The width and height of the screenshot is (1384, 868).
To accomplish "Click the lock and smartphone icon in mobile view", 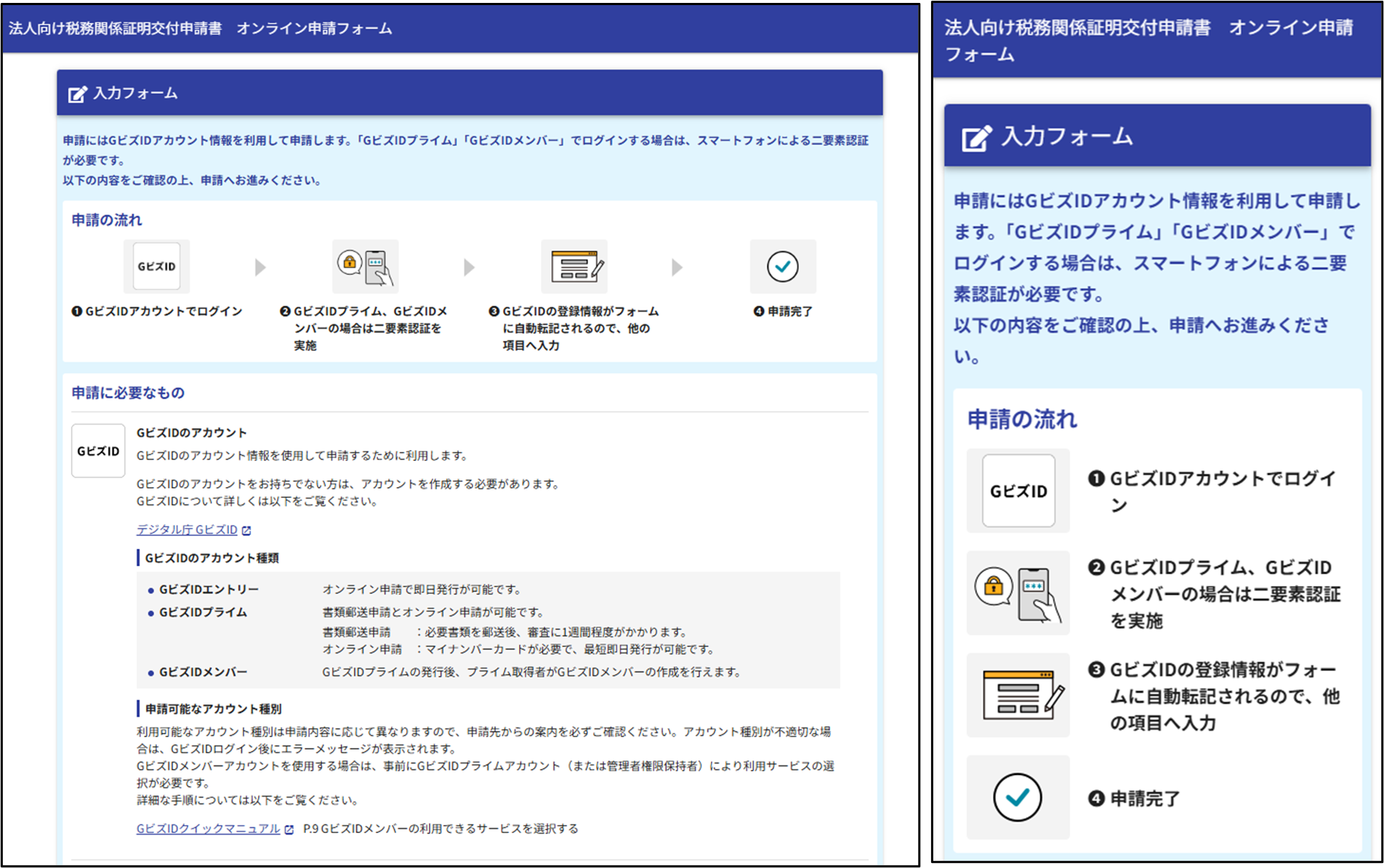I will (1018, 593).
